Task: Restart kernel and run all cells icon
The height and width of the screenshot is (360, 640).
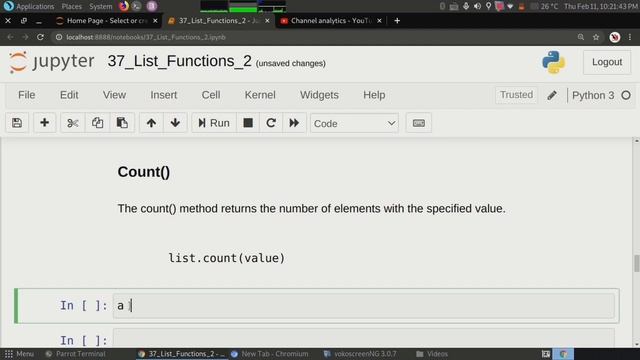Action: (x=294, y=123)
